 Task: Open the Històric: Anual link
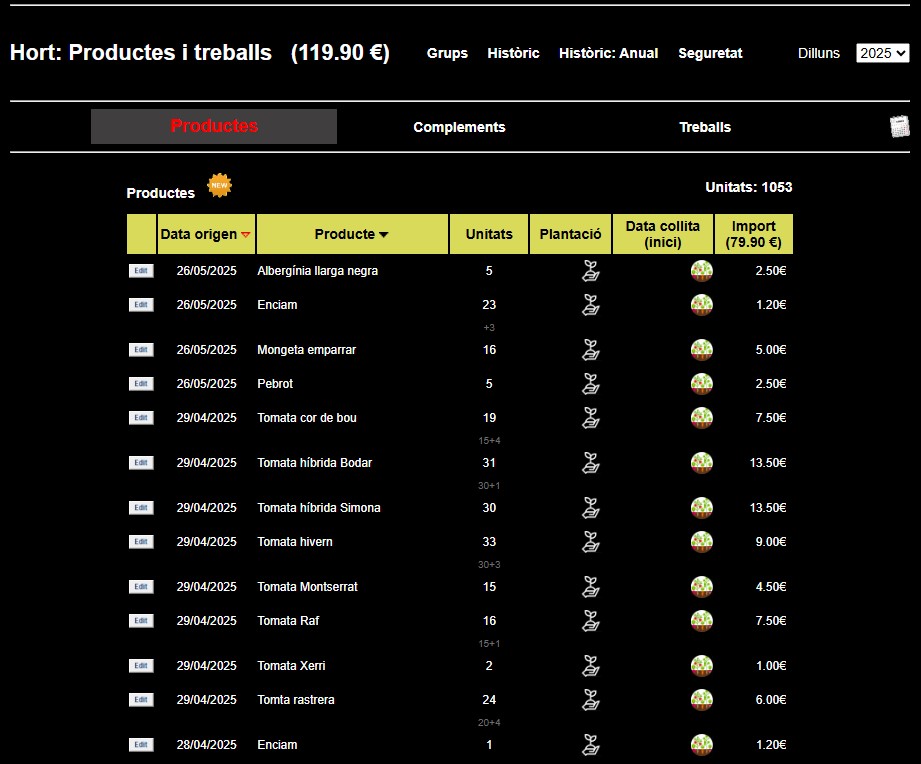tap(609, 53)
